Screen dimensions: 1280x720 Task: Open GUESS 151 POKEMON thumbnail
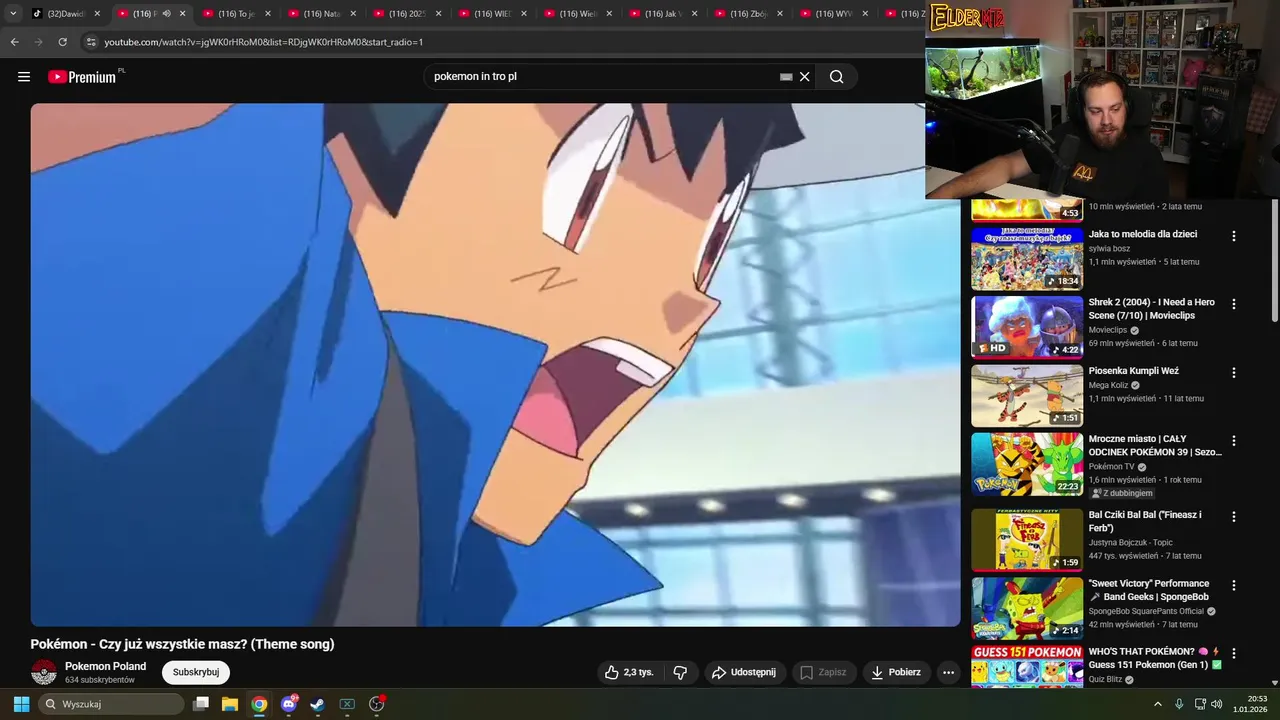[x=1027, y=666]
